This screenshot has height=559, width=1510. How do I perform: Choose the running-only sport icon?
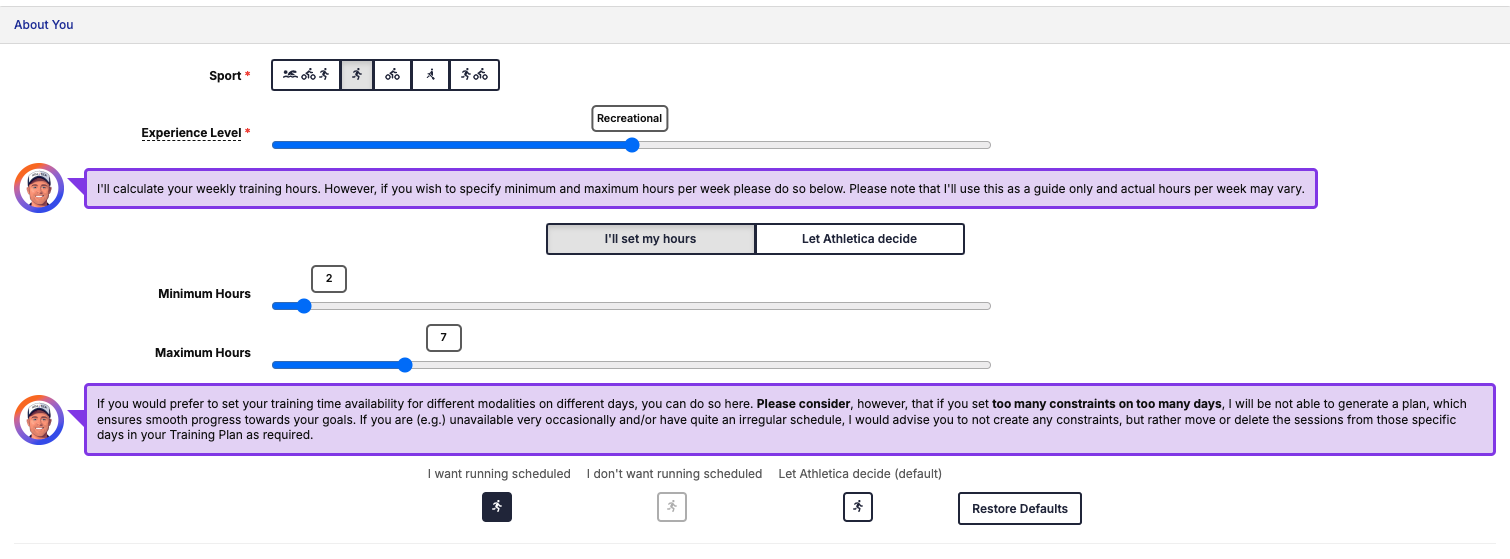(357, 75)
